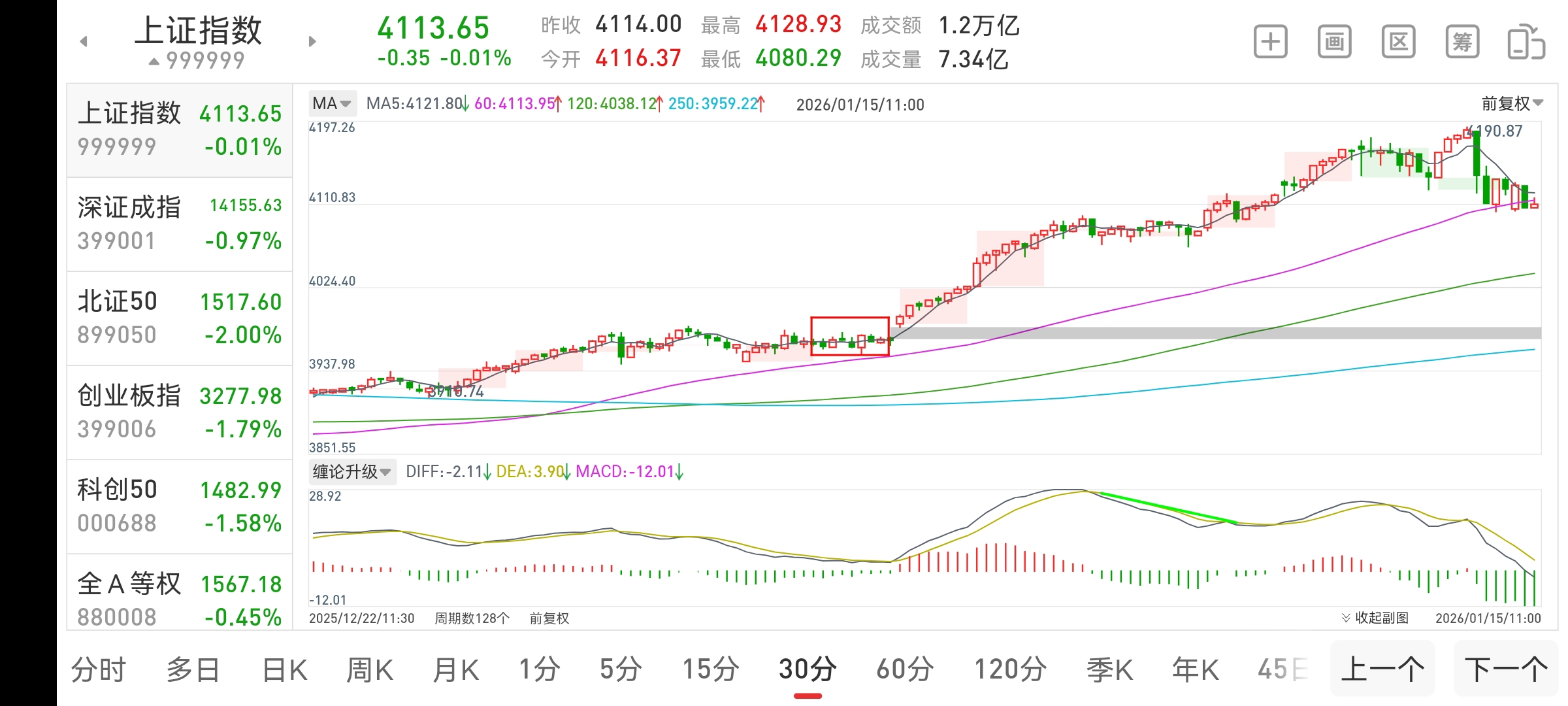Open the 缠论升级 sub-indicator dropdown
This screenshot has width=1568, height=706.
click(x=351, y=471)
